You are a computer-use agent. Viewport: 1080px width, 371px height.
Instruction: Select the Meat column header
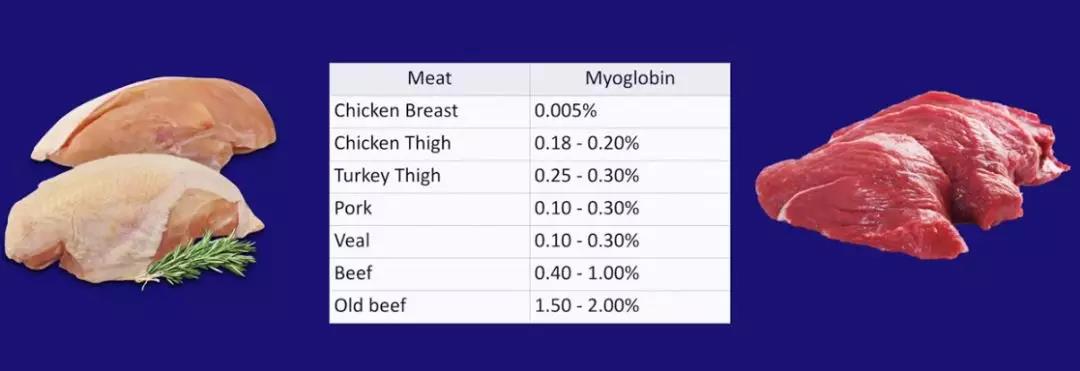tap(429, 78)
